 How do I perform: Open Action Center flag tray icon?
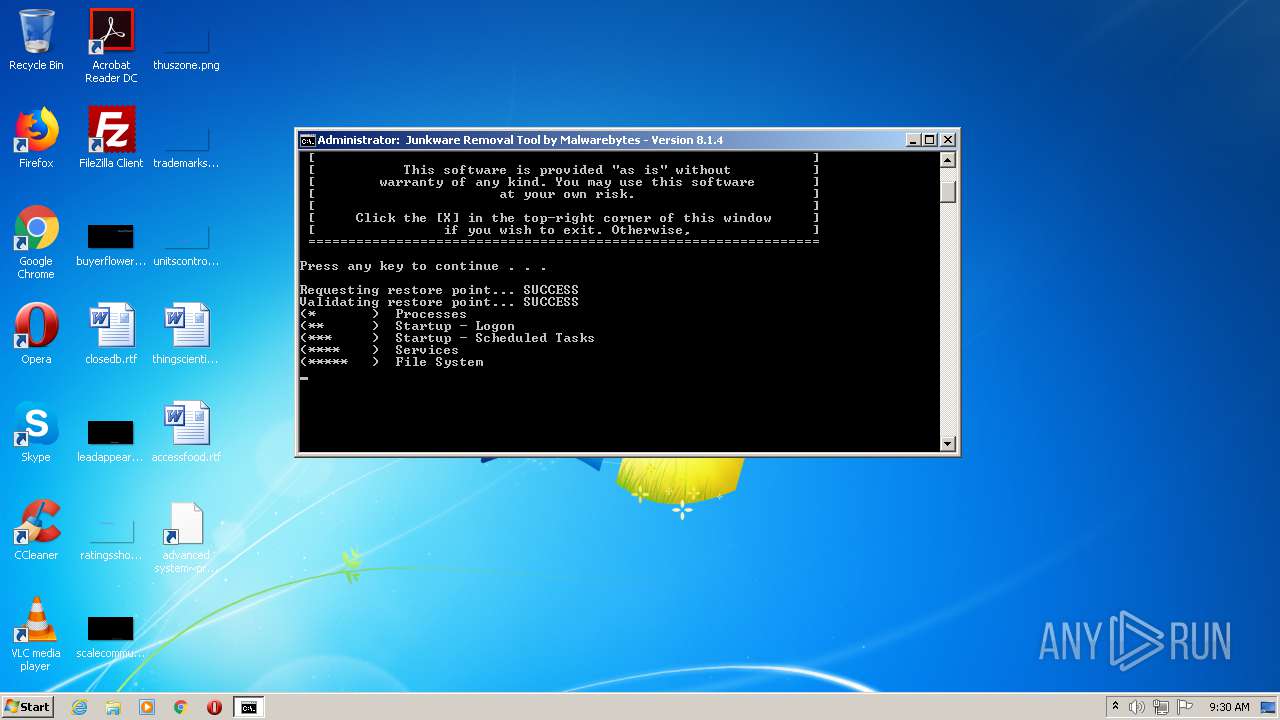pyautogui.click(x=1185, y=707)
